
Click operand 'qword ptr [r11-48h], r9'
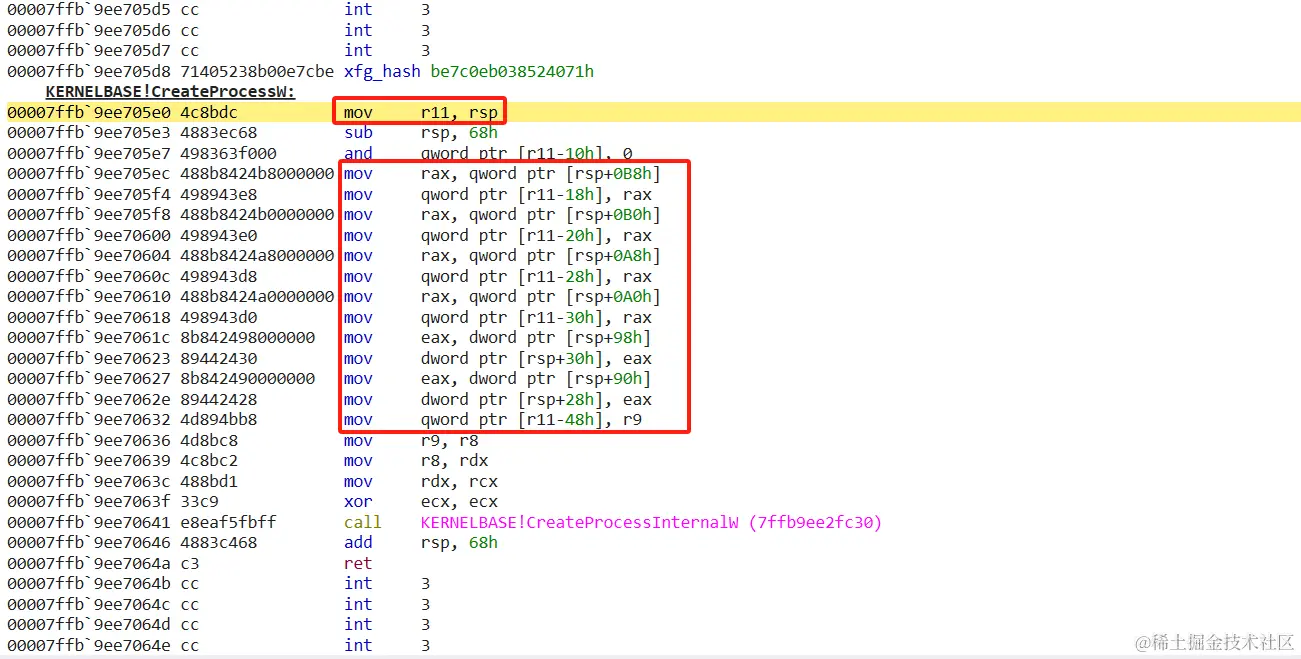point(531,420)
